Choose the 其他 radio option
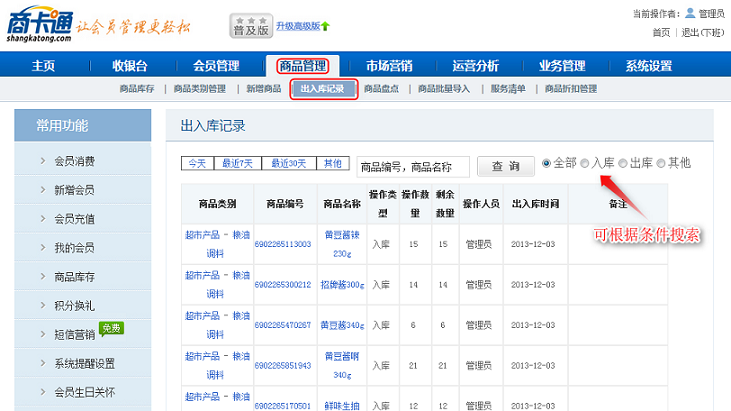The height and width of the screenshot is (411, 731). (661, 163)
